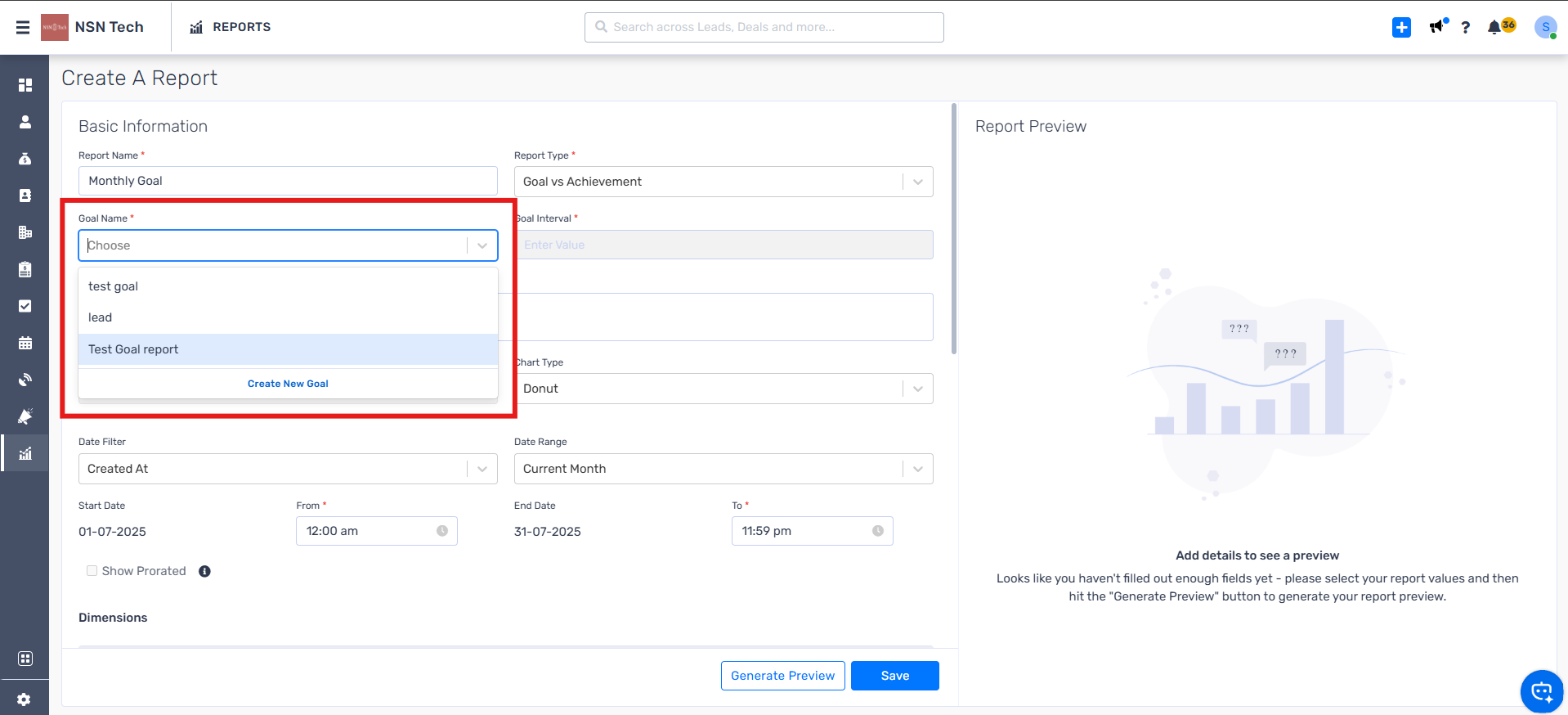The width and height of the screenshot is (1568, 715).
Task: Click the To time 11:59 pm field
Action: coord(812,531)
